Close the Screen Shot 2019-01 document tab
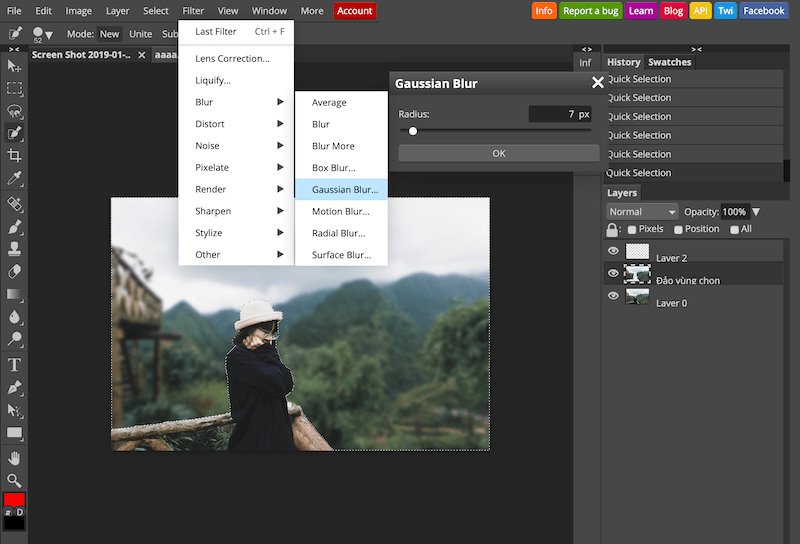The image size is (800, 544). point(142,55)
